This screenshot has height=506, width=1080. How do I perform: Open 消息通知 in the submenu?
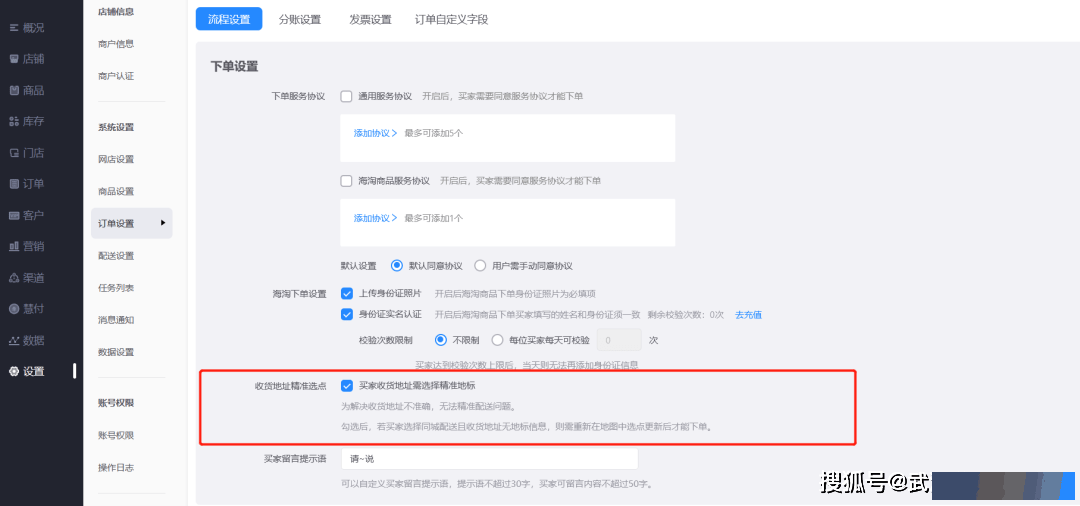pyautogui.click(x=116, y=320)
